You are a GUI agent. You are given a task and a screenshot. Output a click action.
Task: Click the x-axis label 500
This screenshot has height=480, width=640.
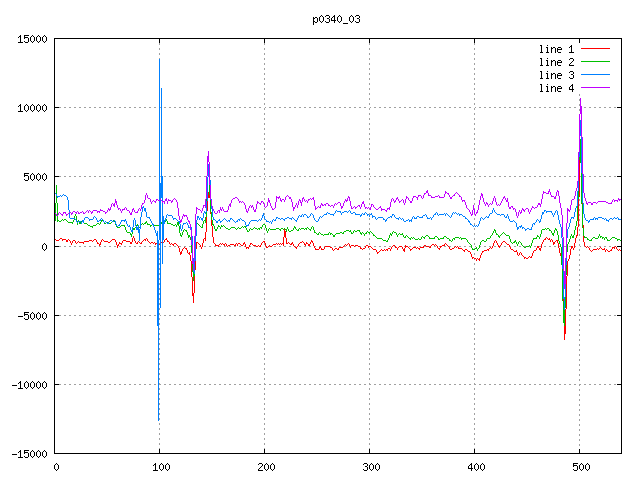[581, 467]
